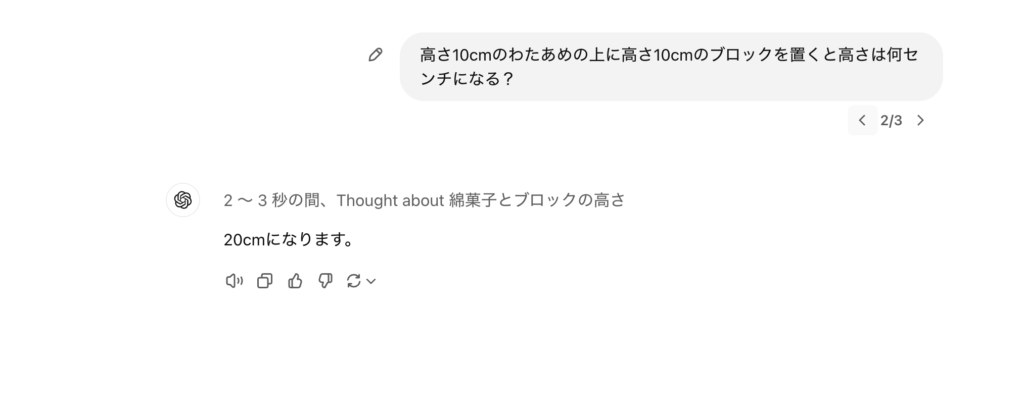
Task: Go to the next message version with the right chevron
Action: 920,121
